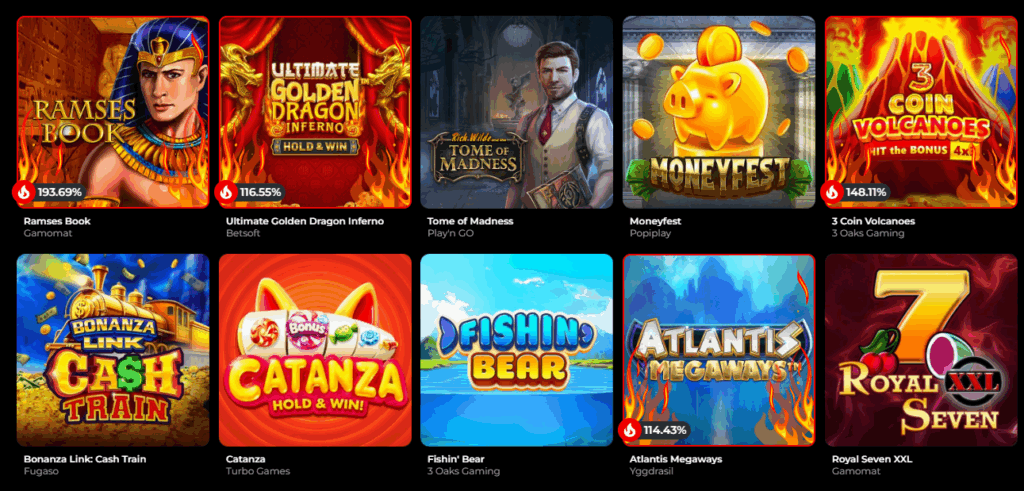Select the Fishin' Bear title link
1024x491 pixels.
455,459
